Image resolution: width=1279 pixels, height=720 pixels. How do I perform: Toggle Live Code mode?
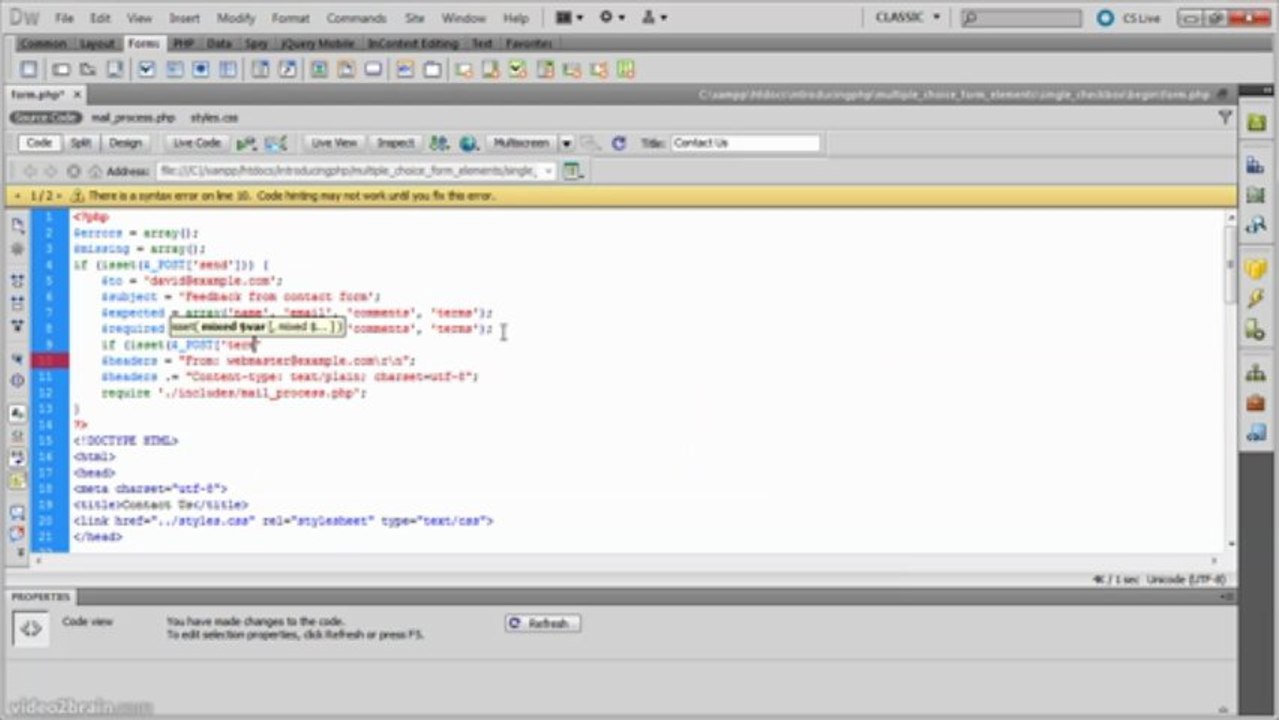click(x=197, y=143)
